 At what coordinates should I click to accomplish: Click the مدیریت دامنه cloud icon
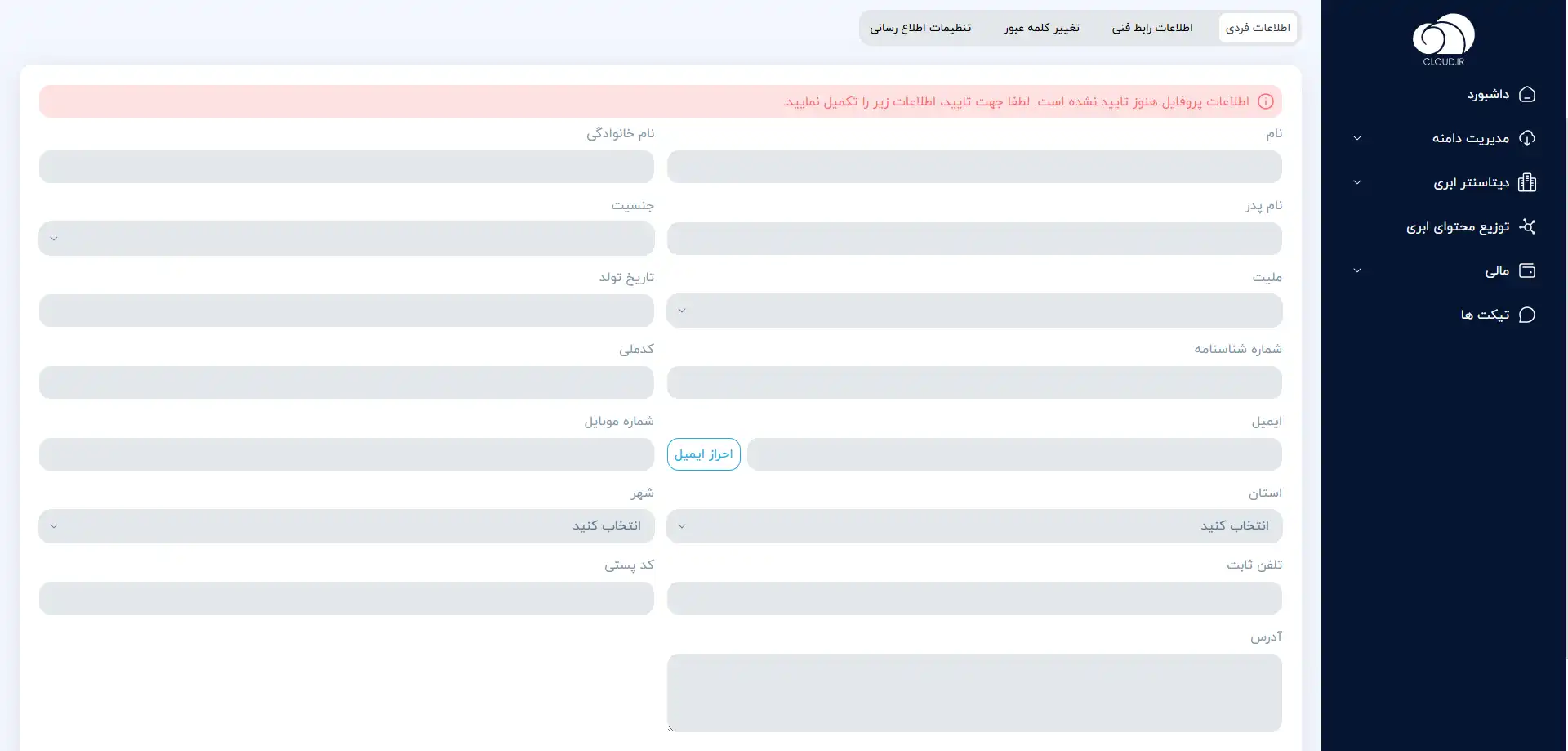[1526, 139]
